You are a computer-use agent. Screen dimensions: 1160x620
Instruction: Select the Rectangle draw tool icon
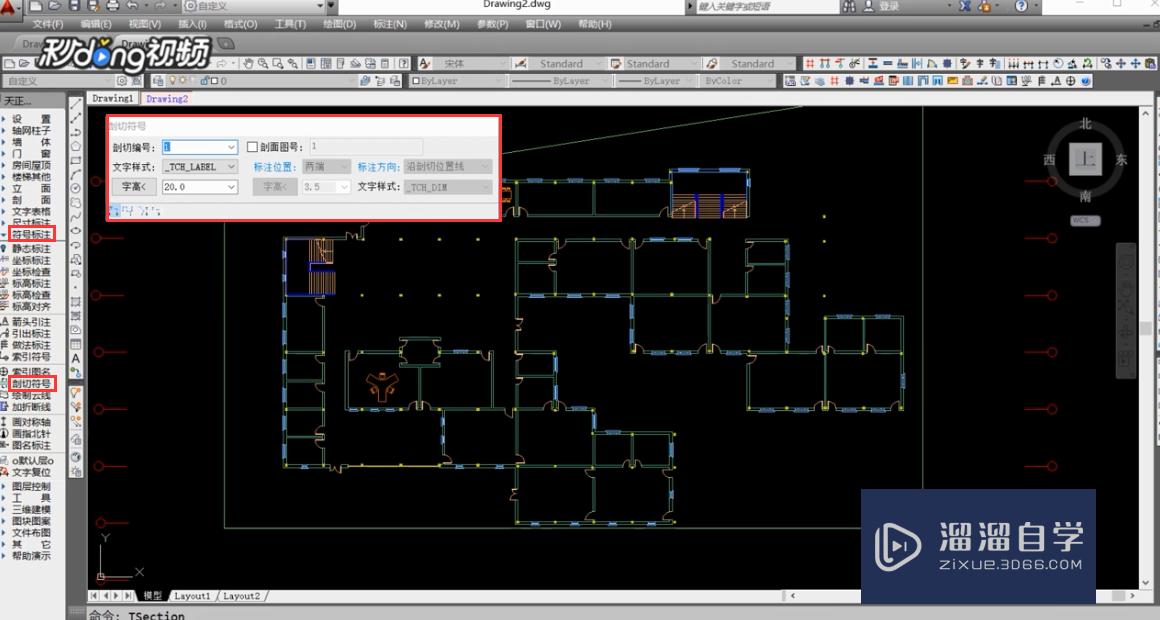(75, 161)
